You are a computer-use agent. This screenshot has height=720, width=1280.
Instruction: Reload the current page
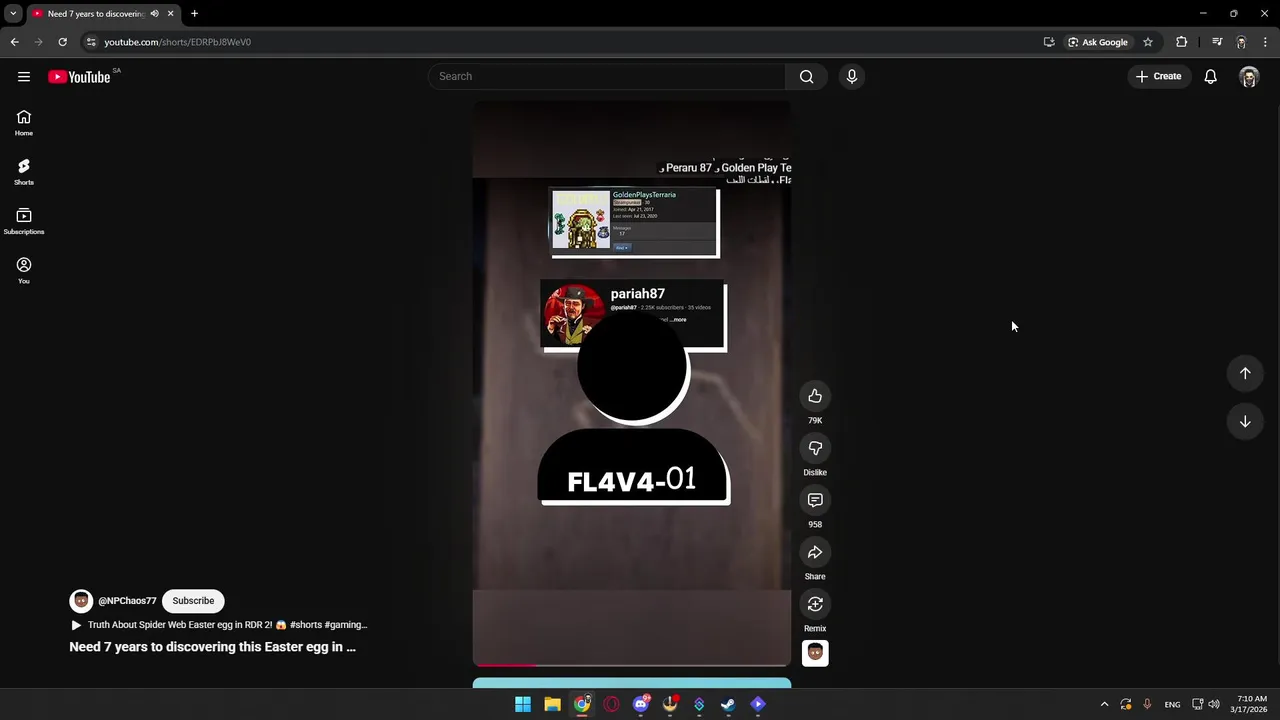pos(62,42)
